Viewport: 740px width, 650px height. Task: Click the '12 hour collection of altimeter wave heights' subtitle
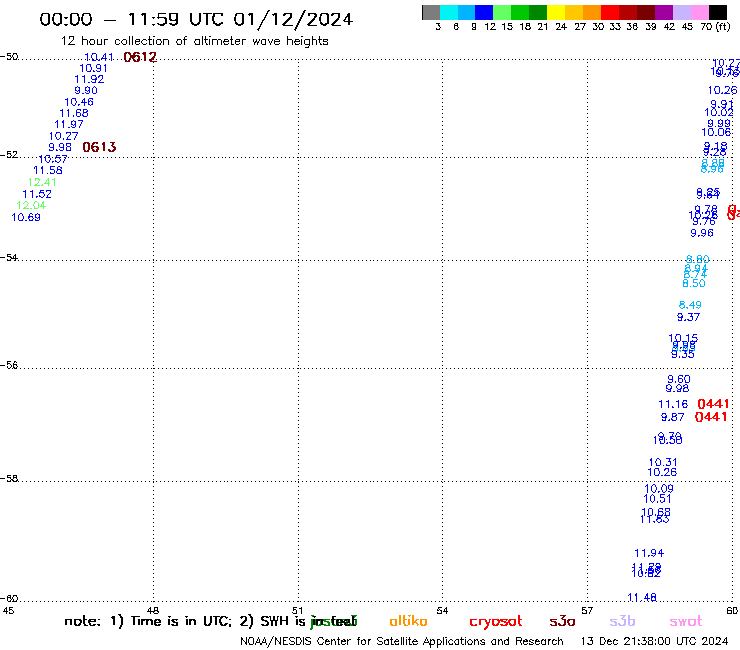(194, 41)
